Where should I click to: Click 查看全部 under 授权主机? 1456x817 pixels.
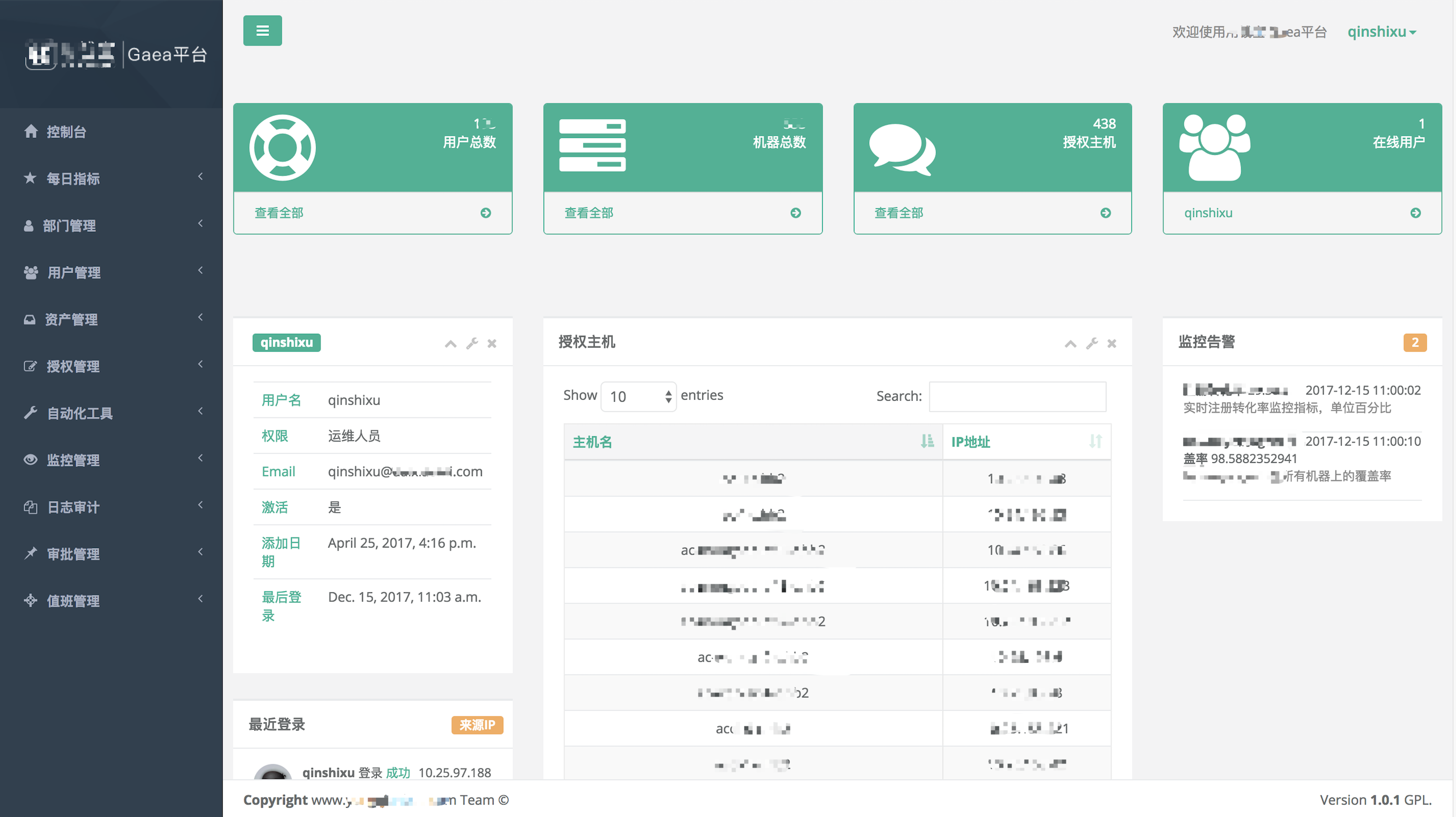[899, 213]
